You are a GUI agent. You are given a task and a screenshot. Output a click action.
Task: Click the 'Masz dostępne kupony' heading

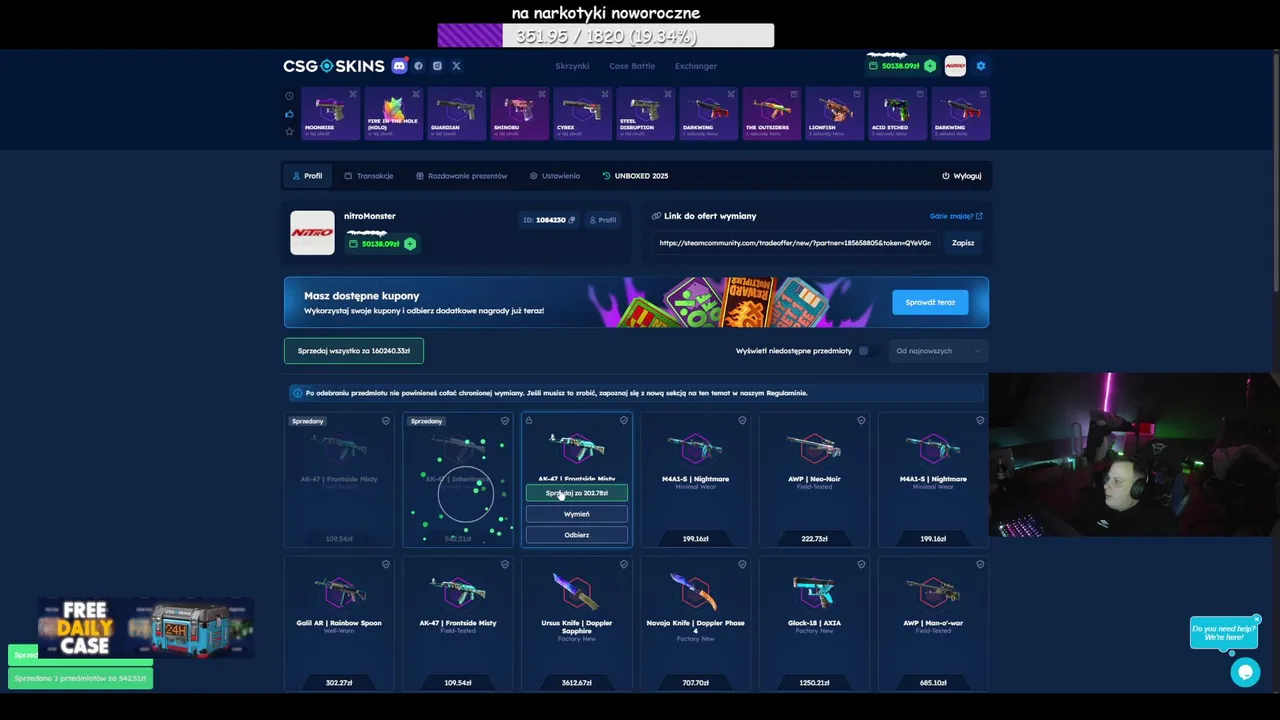362,296
